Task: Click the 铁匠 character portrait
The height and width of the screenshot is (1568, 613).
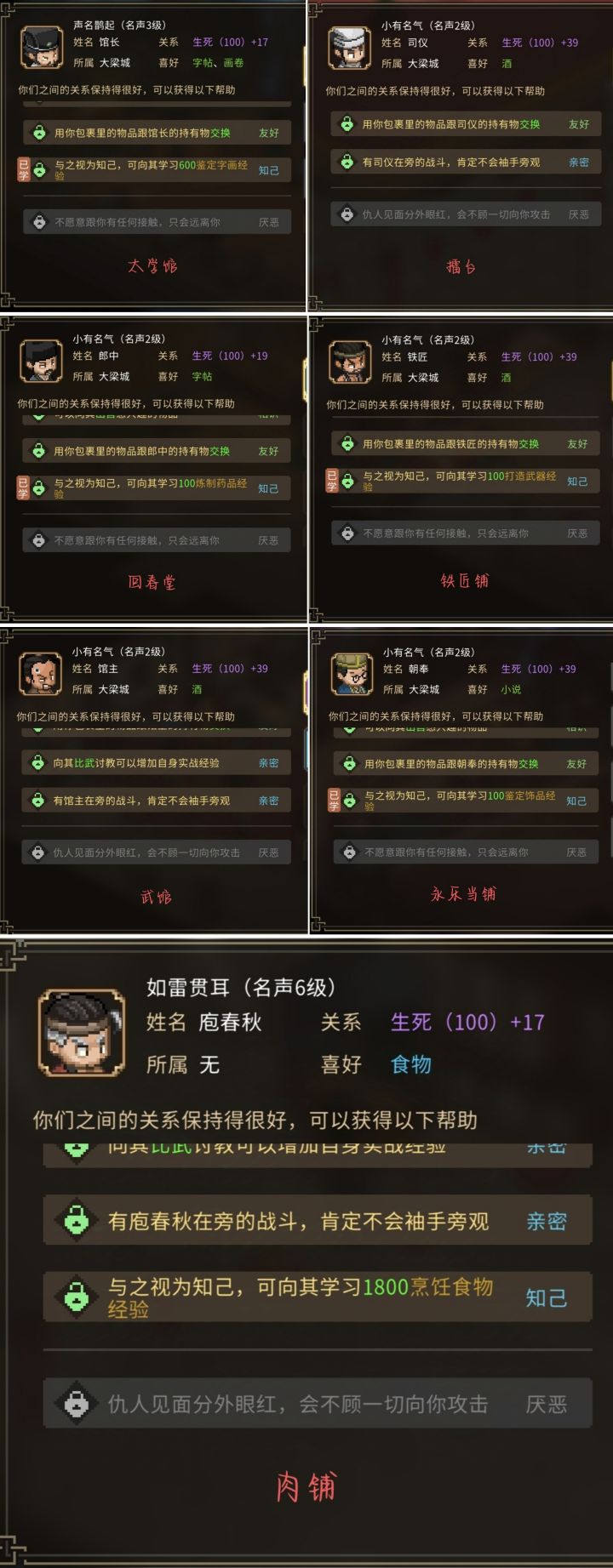Action: pos(349,362)
